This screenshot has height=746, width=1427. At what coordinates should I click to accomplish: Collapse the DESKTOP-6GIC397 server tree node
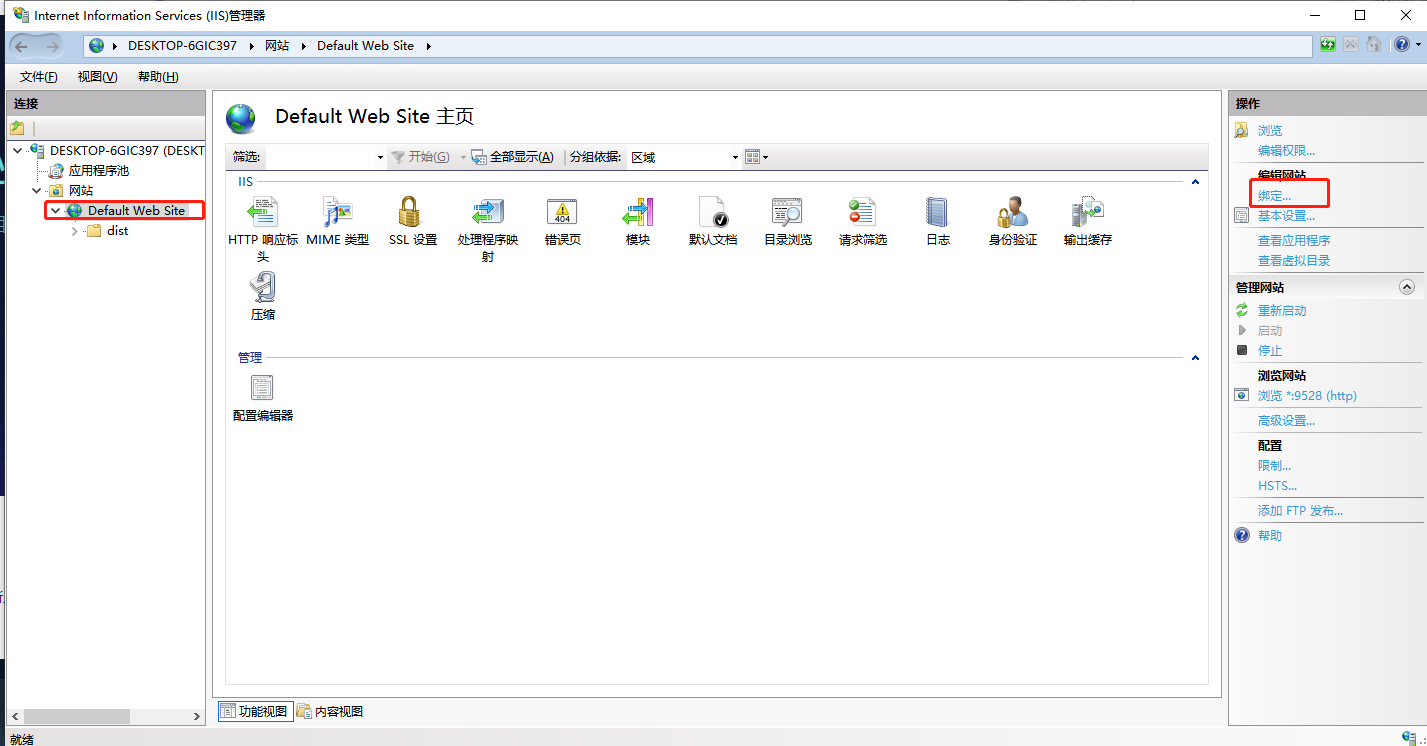[x=18, y=150]
